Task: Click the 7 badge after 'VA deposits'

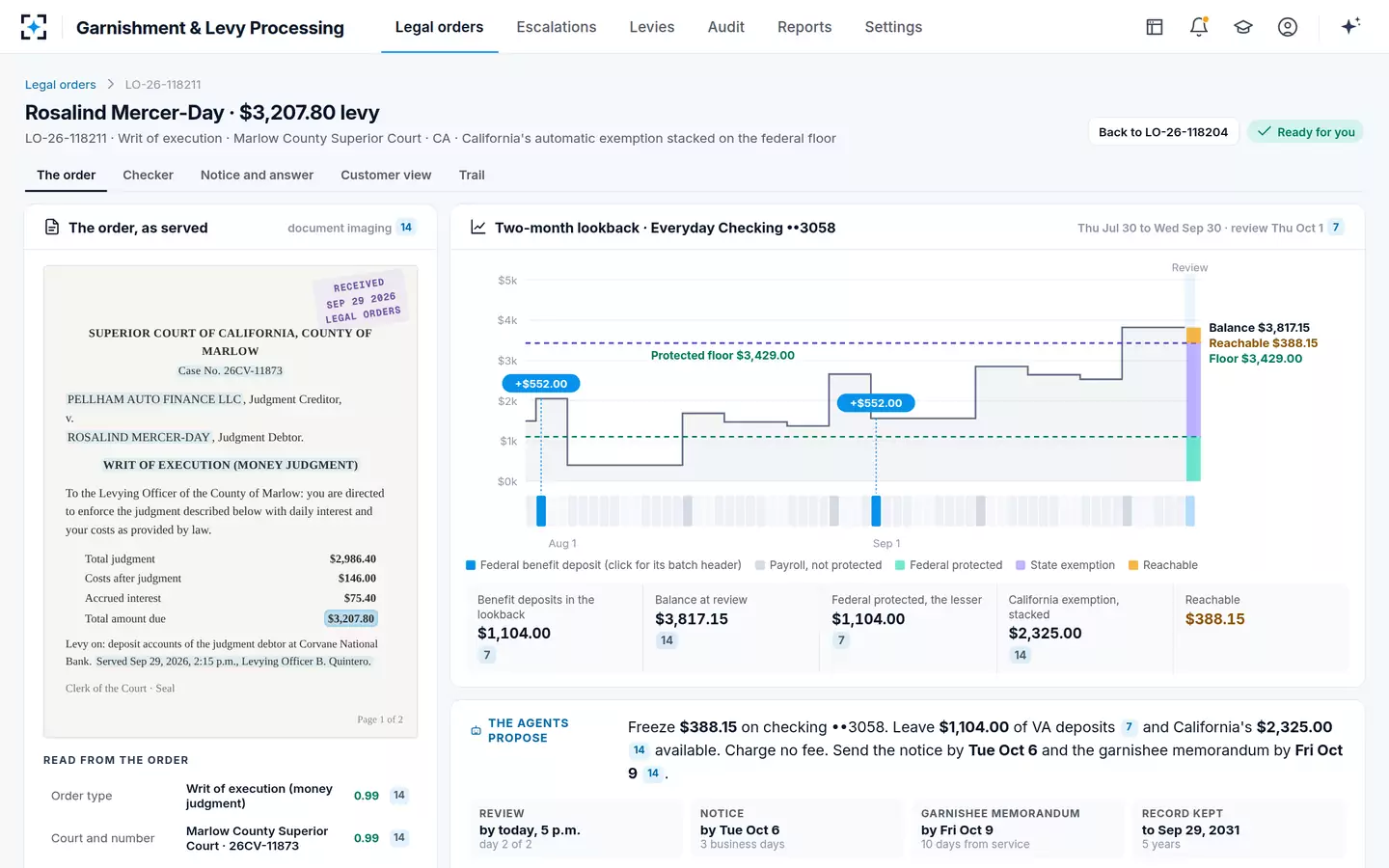Action: (1129, 727)
